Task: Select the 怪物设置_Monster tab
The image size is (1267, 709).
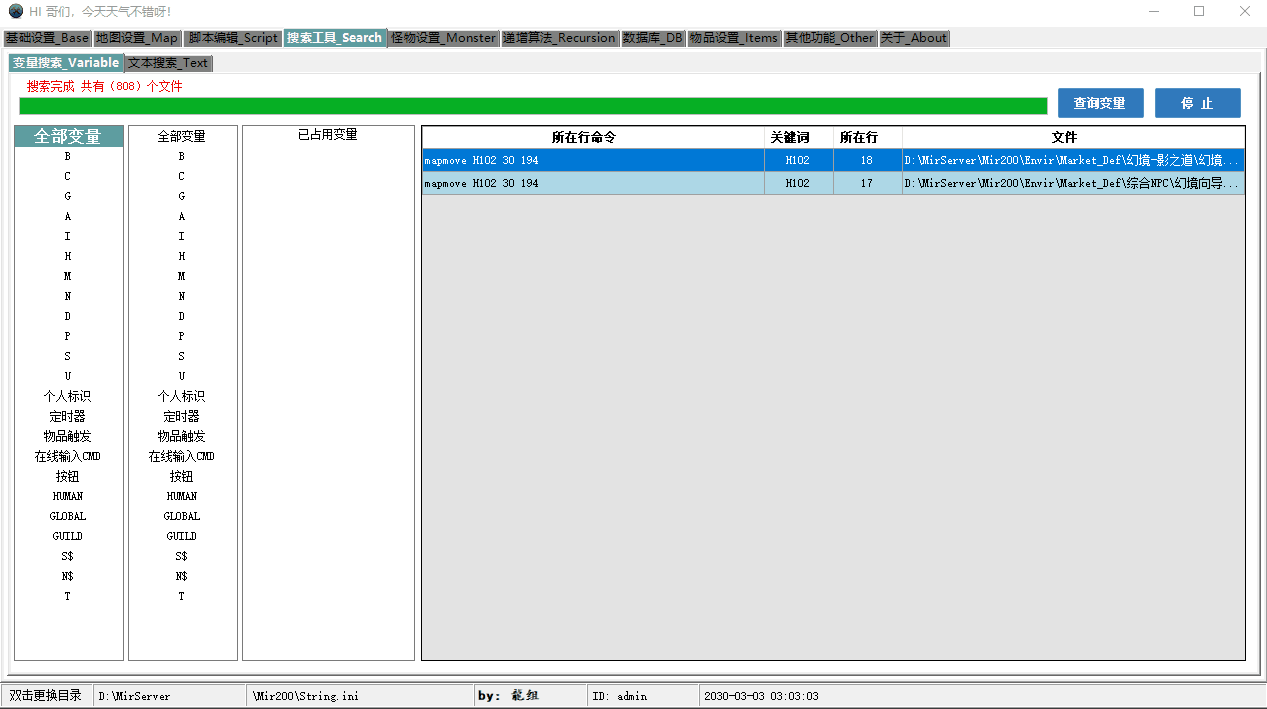Action: tap(444, 37)
